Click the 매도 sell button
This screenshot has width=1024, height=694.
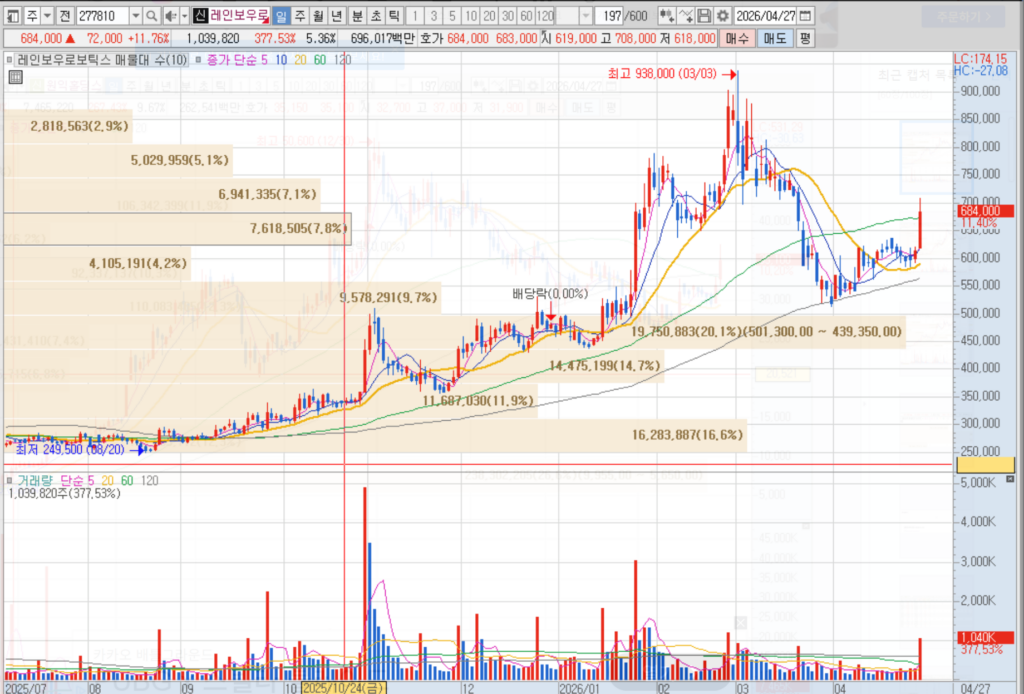[x=775, y=39]
